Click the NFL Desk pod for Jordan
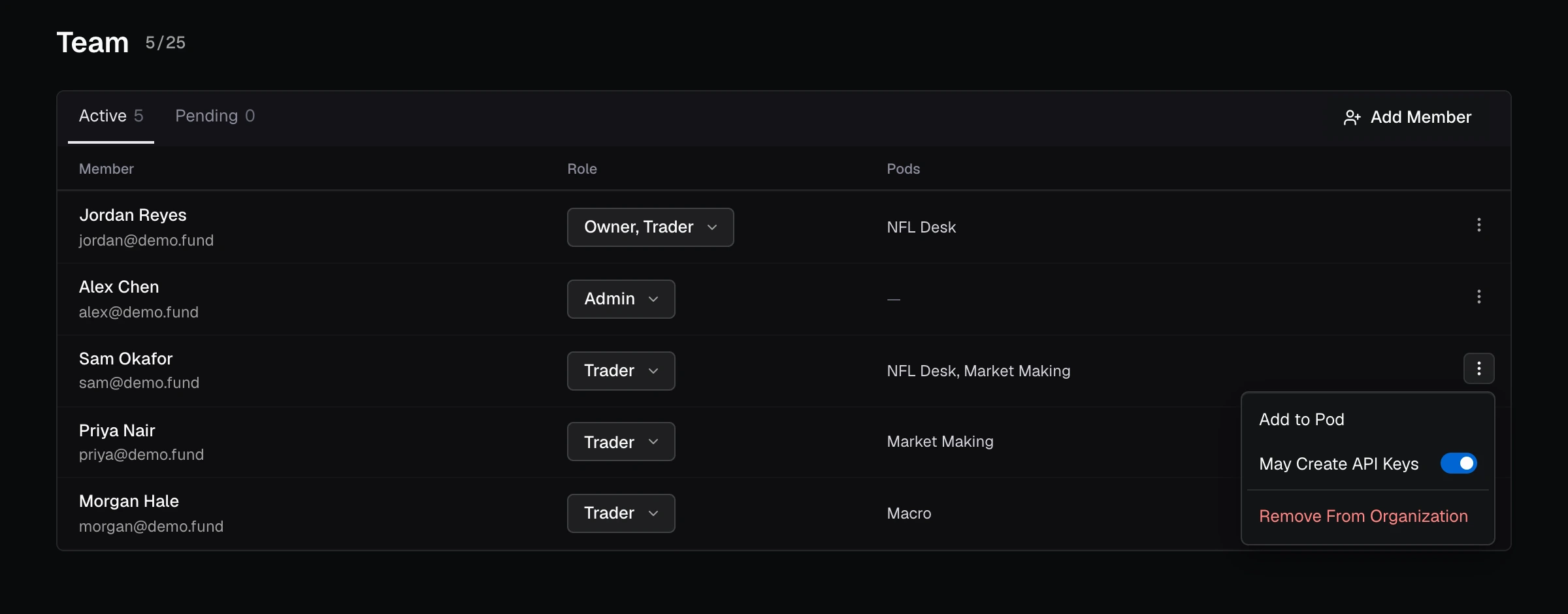 (921, 227)
